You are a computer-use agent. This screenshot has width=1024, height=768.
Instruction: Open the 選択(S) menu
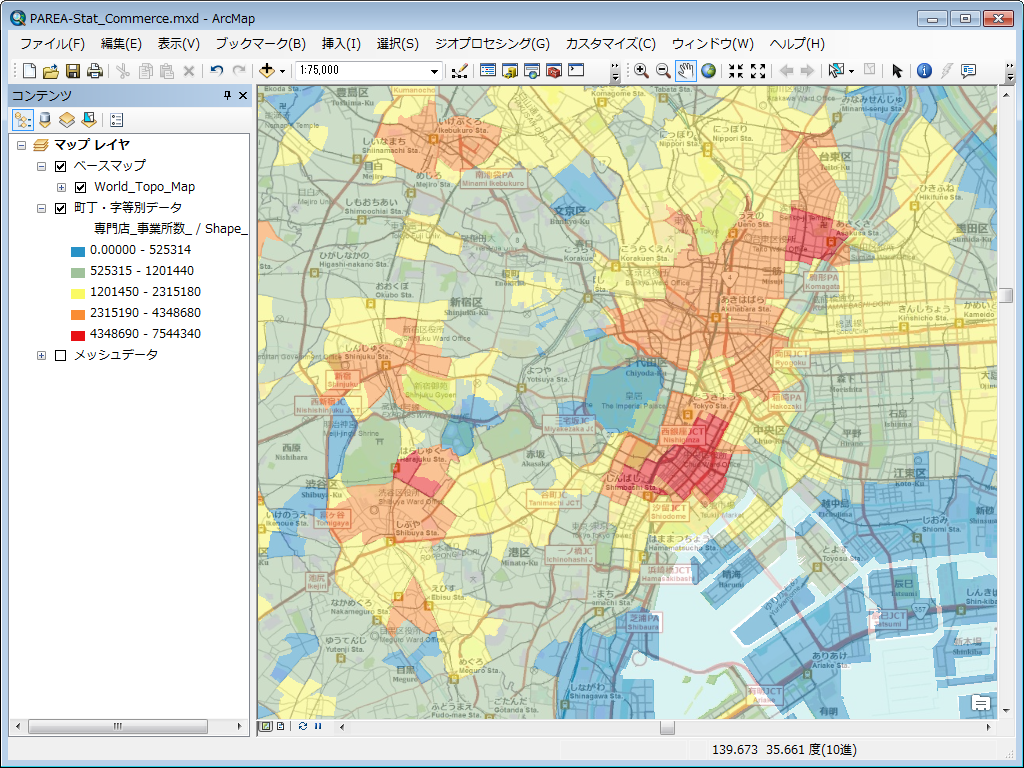398,44
